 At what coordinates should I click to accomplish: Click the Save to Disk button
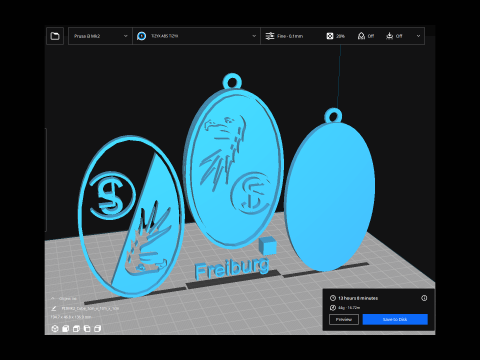coord(395,319)
